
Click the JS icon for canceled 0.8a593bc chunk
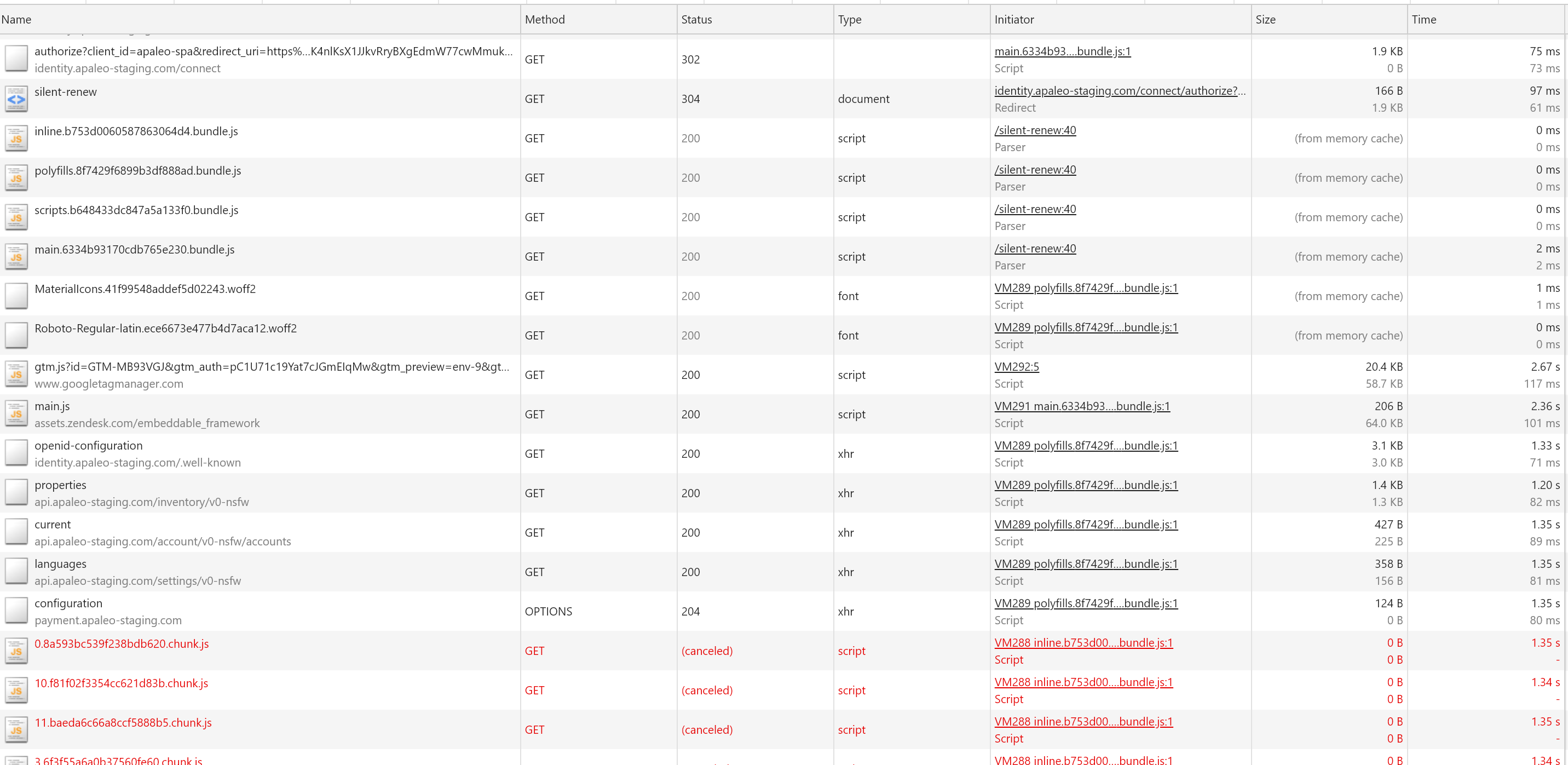[x=16, y=651]
